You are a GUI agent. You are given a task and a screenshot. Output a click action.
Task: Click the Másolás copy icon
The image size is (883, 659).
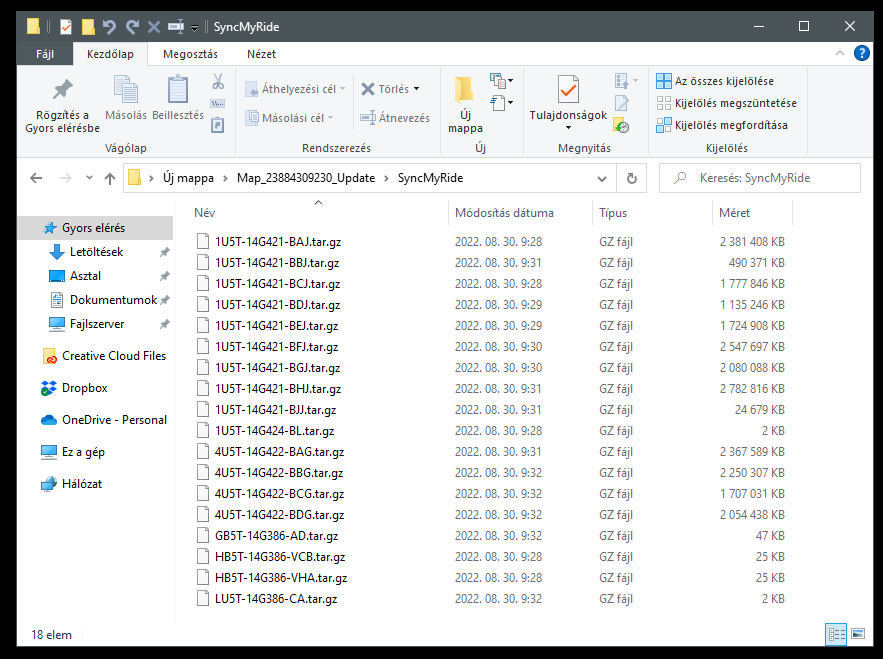[126, 90]
